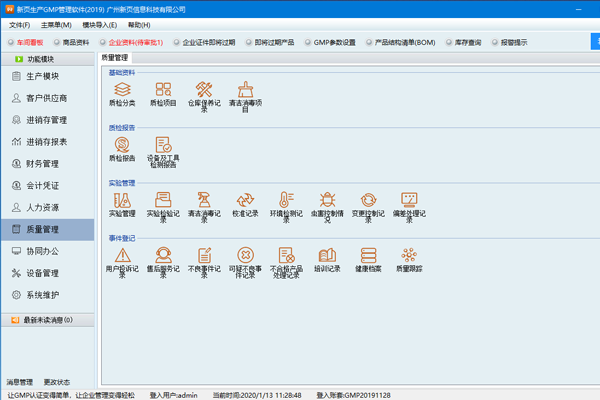Open 报警提示 toolbar item

pos(510,42)
